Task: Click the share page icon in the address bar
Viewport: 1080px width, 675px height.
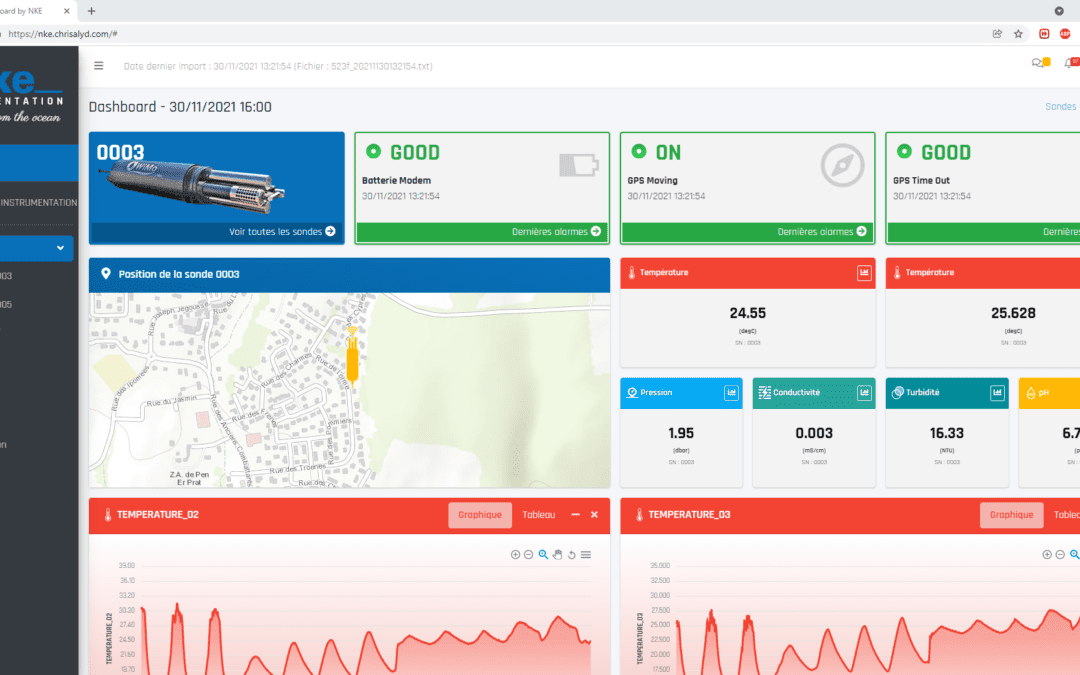Action: (997, 34)
